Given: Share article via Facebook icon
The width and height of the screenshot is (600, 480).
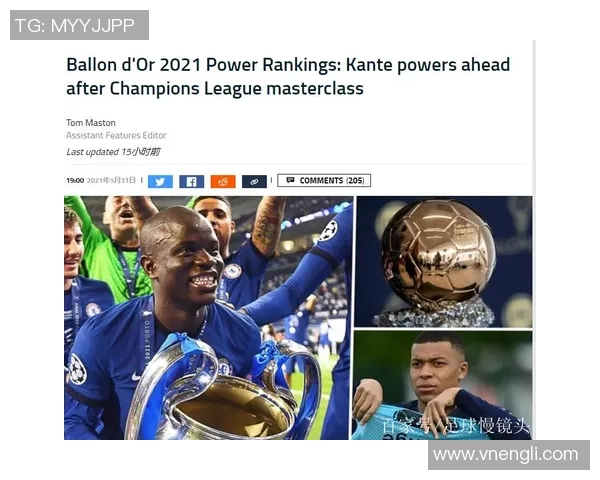Looking at the screenshot, I should tap(191, 181).
